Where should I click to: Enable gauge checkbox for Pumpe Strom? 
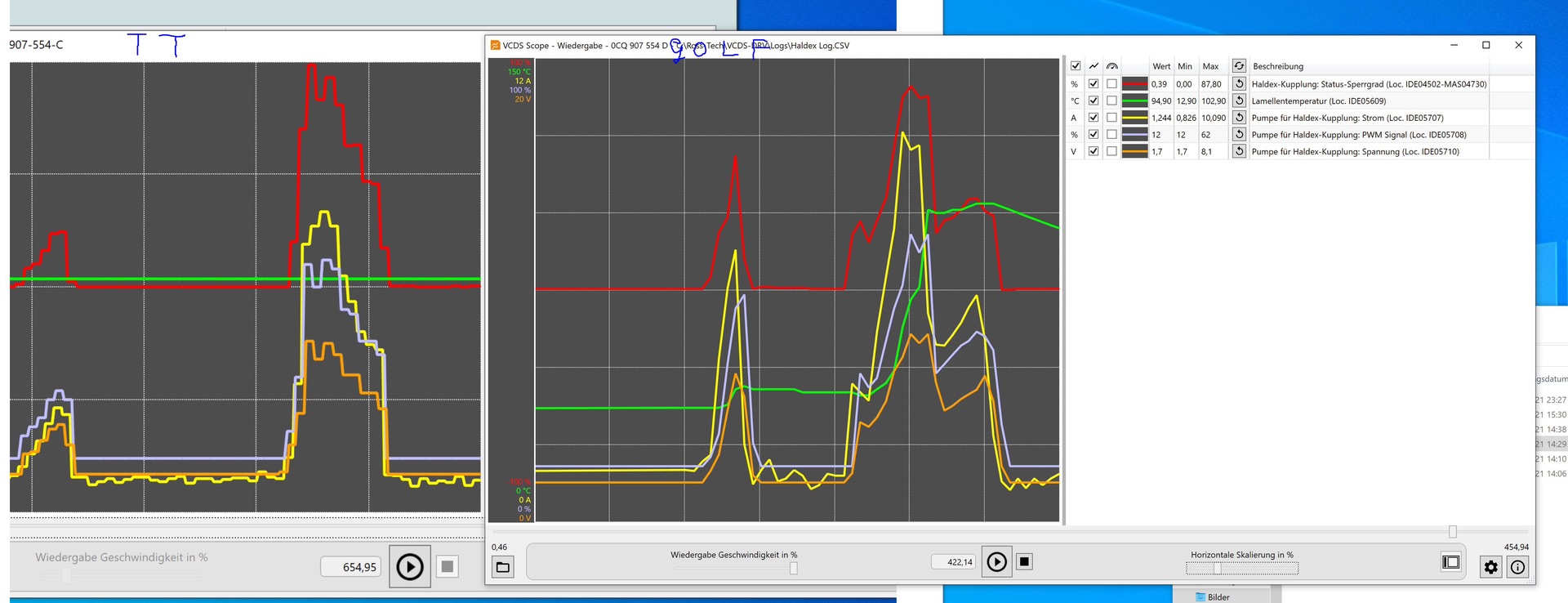point(1111,118)
